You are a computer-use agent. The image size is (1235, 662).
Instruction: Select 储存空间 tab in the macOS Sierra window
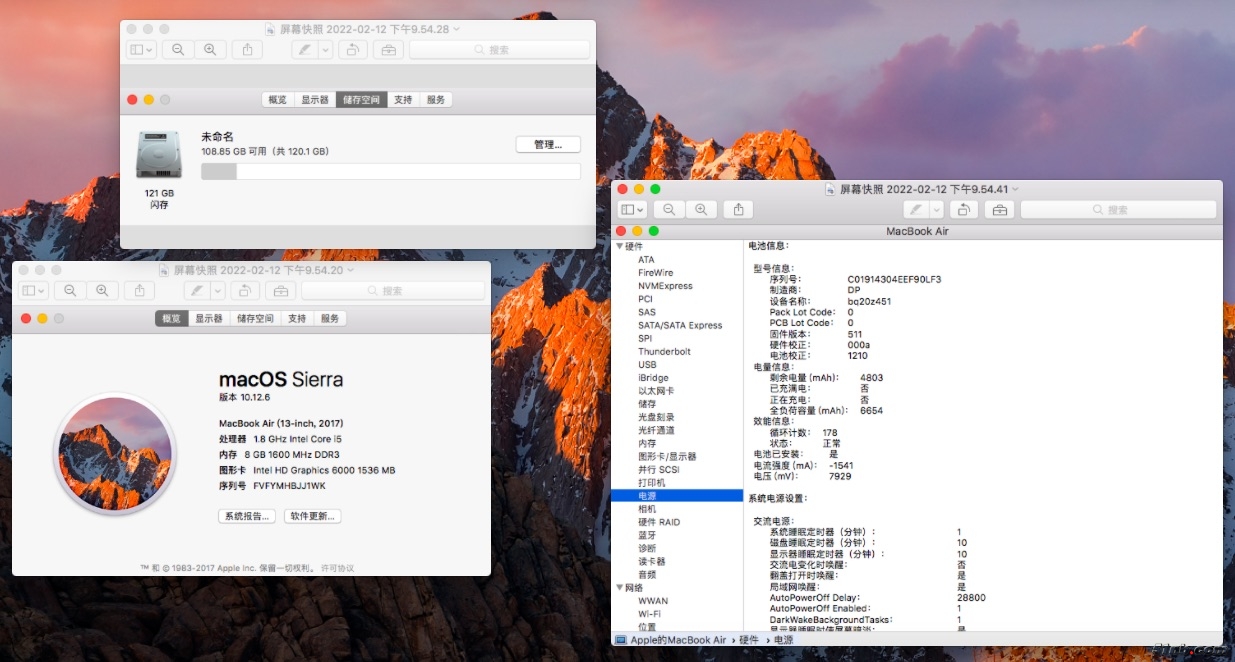[255, 318]
